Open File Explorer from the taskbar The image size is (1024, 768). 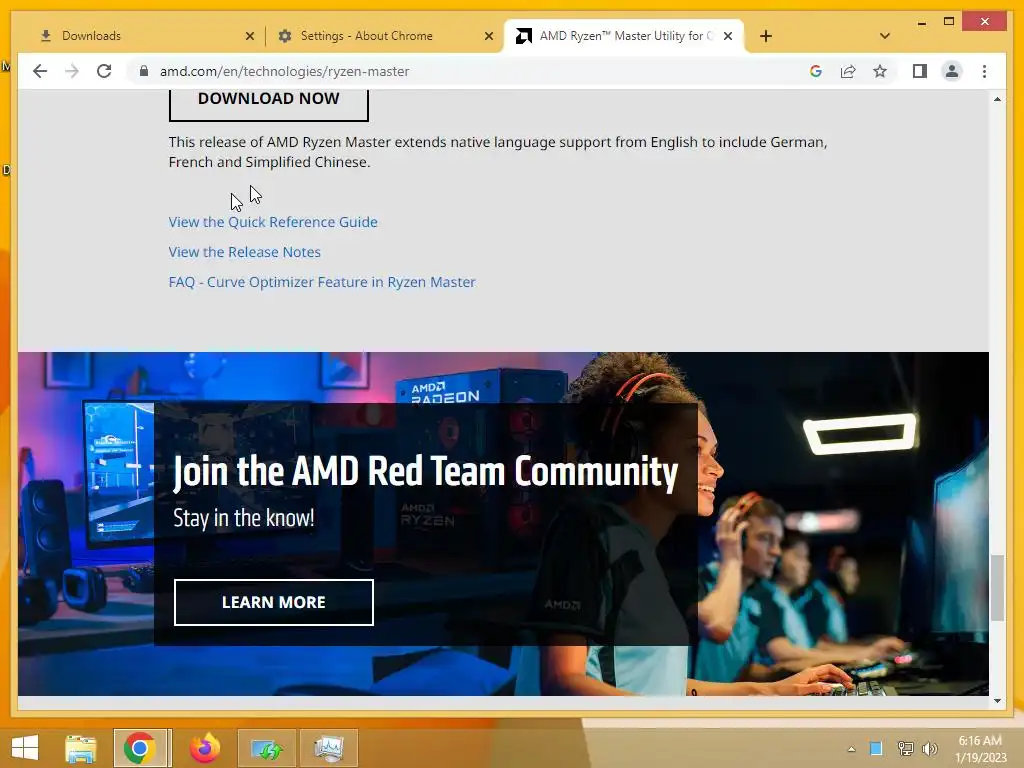pyautogui.click(x=81, y=748)
